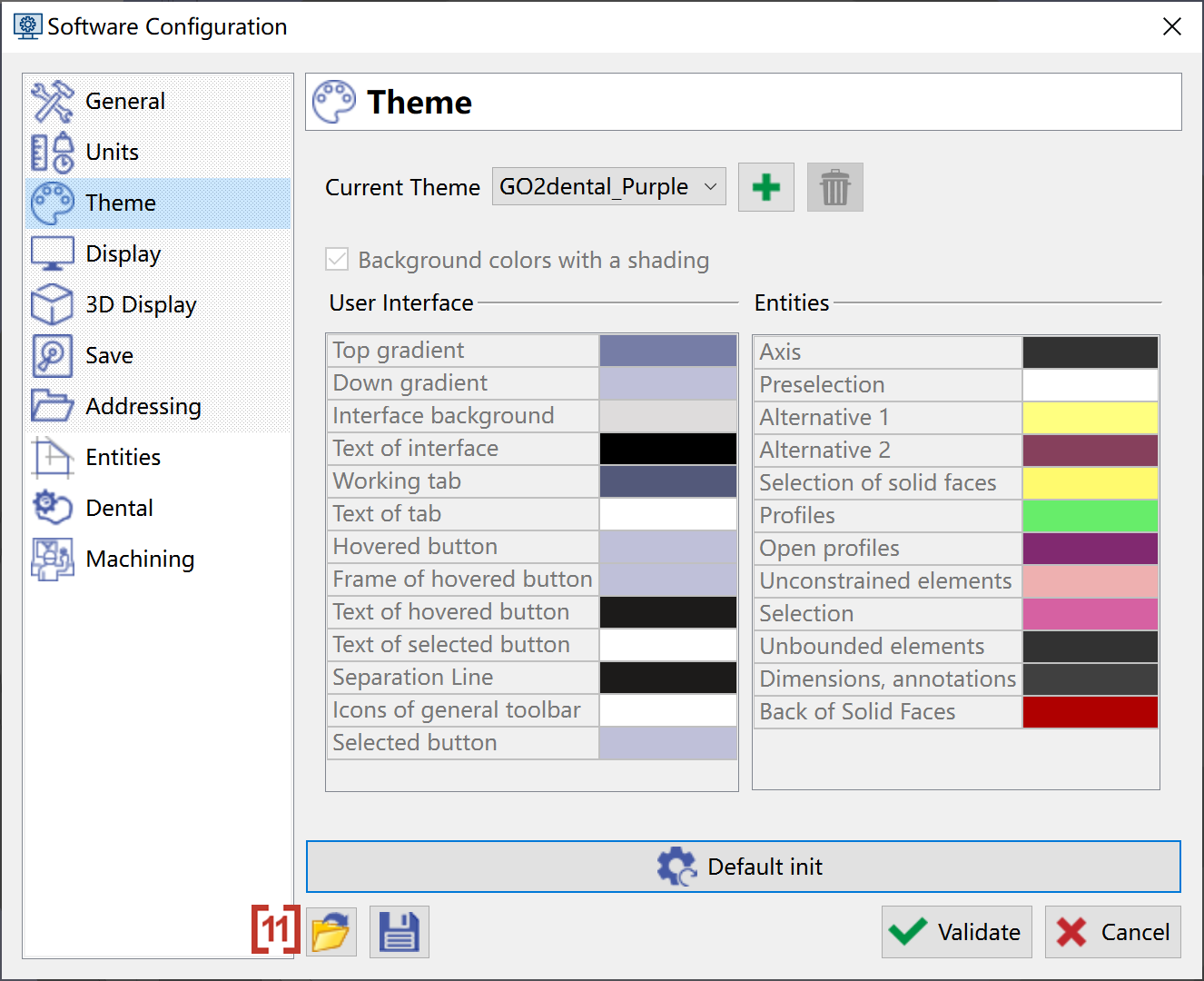Expand the Current Theme dropdown
This screenshot has width=1204, height=981.
tap(608, 186)
